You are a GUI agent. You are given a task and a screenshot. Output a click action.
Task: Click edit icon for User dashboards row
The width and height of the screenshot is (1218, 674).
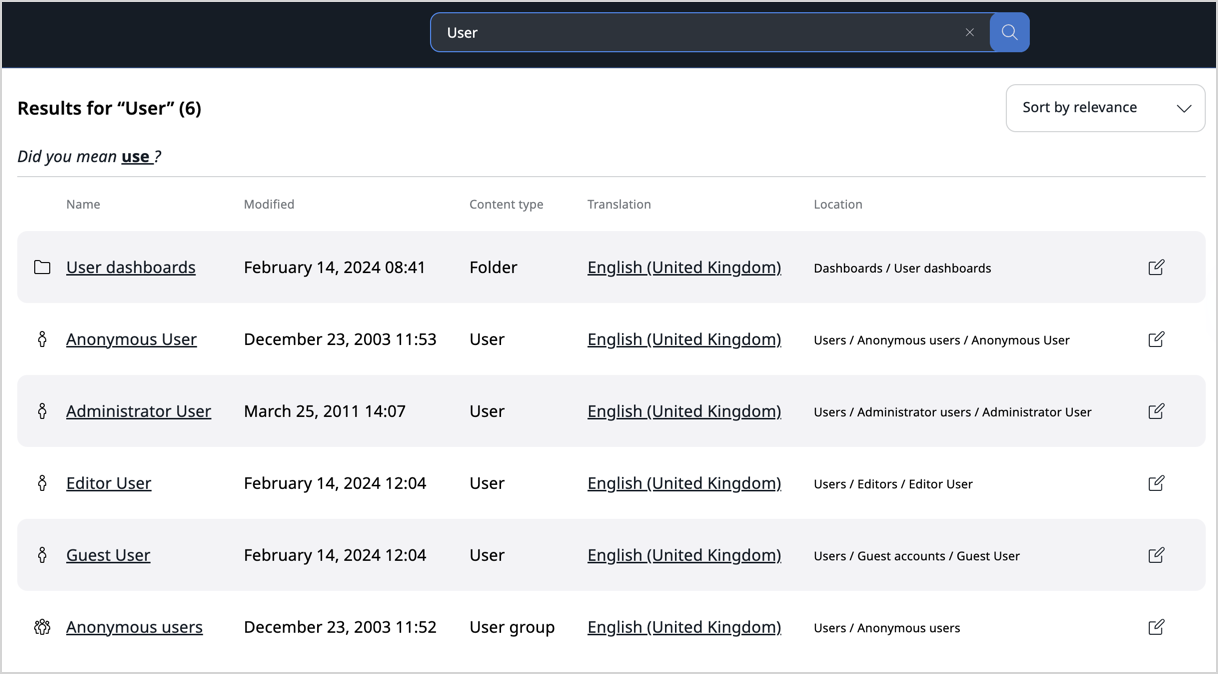[x=1156, y=267]
